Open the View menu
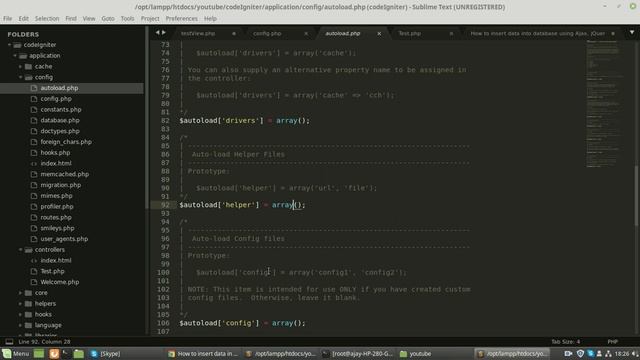The height and width of the screenshot is (360, 640). coord(89,18)
